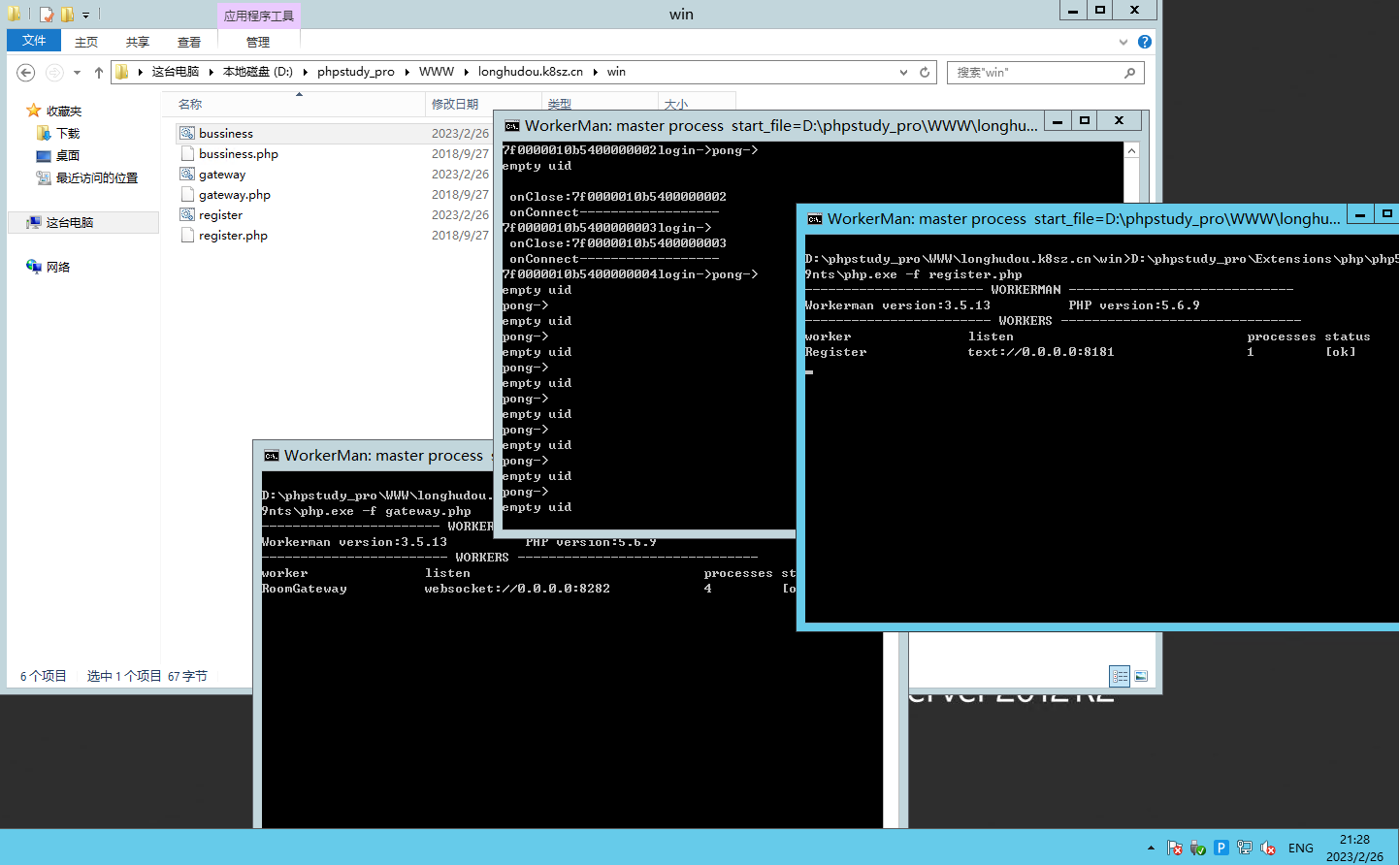Expand the ribbon with the chevron
Image resolution: width=1400 pixels, height=865 pixels.
(1123, 42)
